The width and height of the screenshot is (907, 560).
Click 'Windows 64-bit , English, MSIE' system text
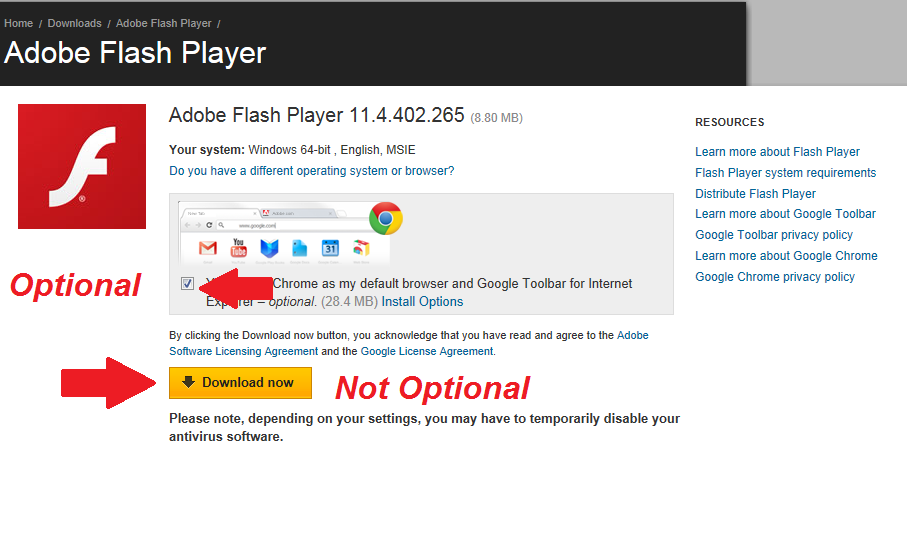pos(332,150)
